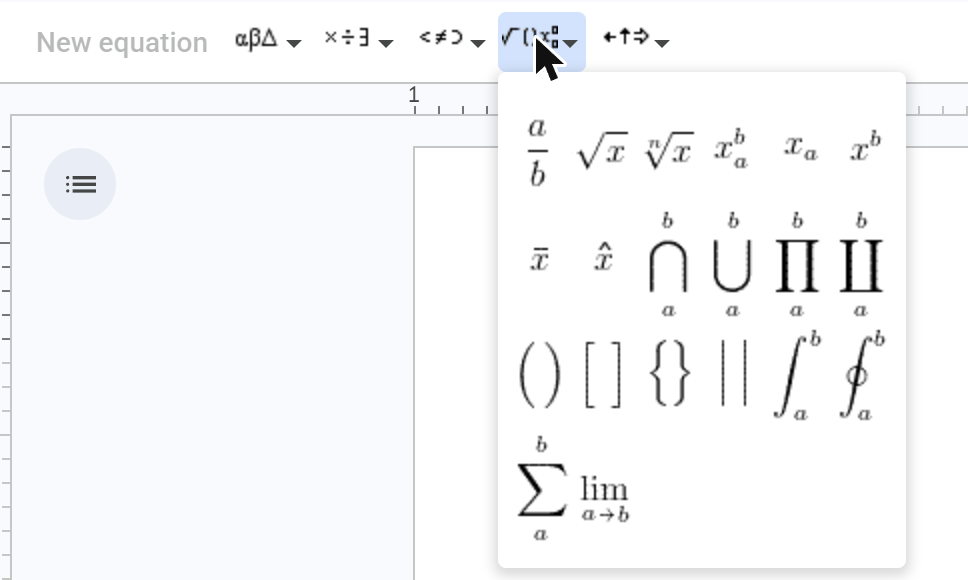The height and width of the screenshot is (580, 968).
Task: Insert the big union operator
Action: coord(732,265)
